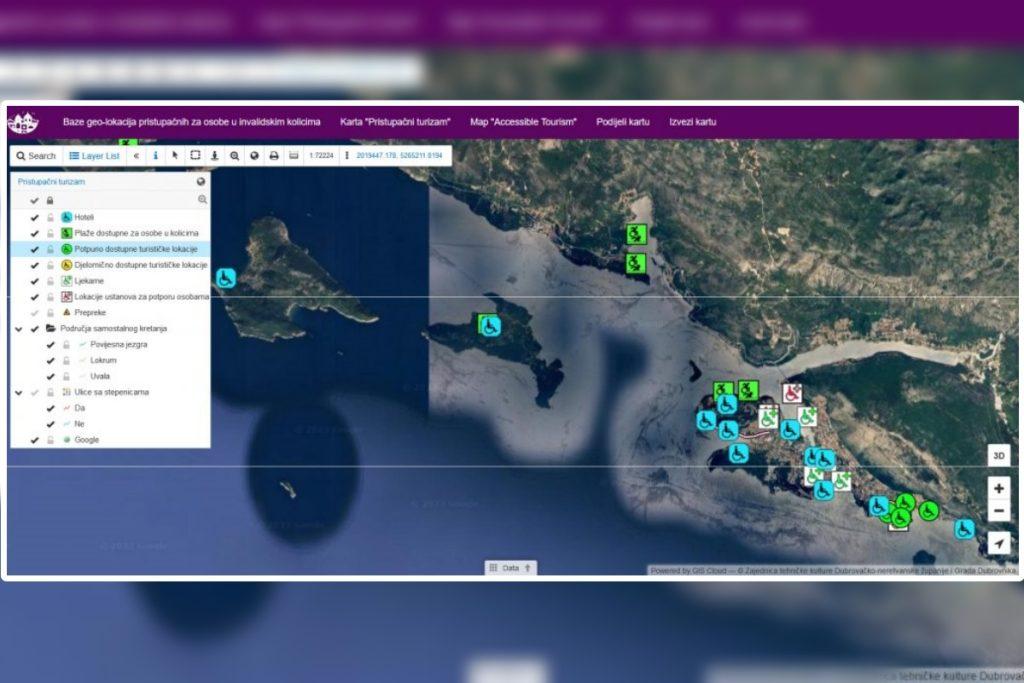Click the globe full-extent icon in toolbar
1024x683 pixels.
[254, 156]
